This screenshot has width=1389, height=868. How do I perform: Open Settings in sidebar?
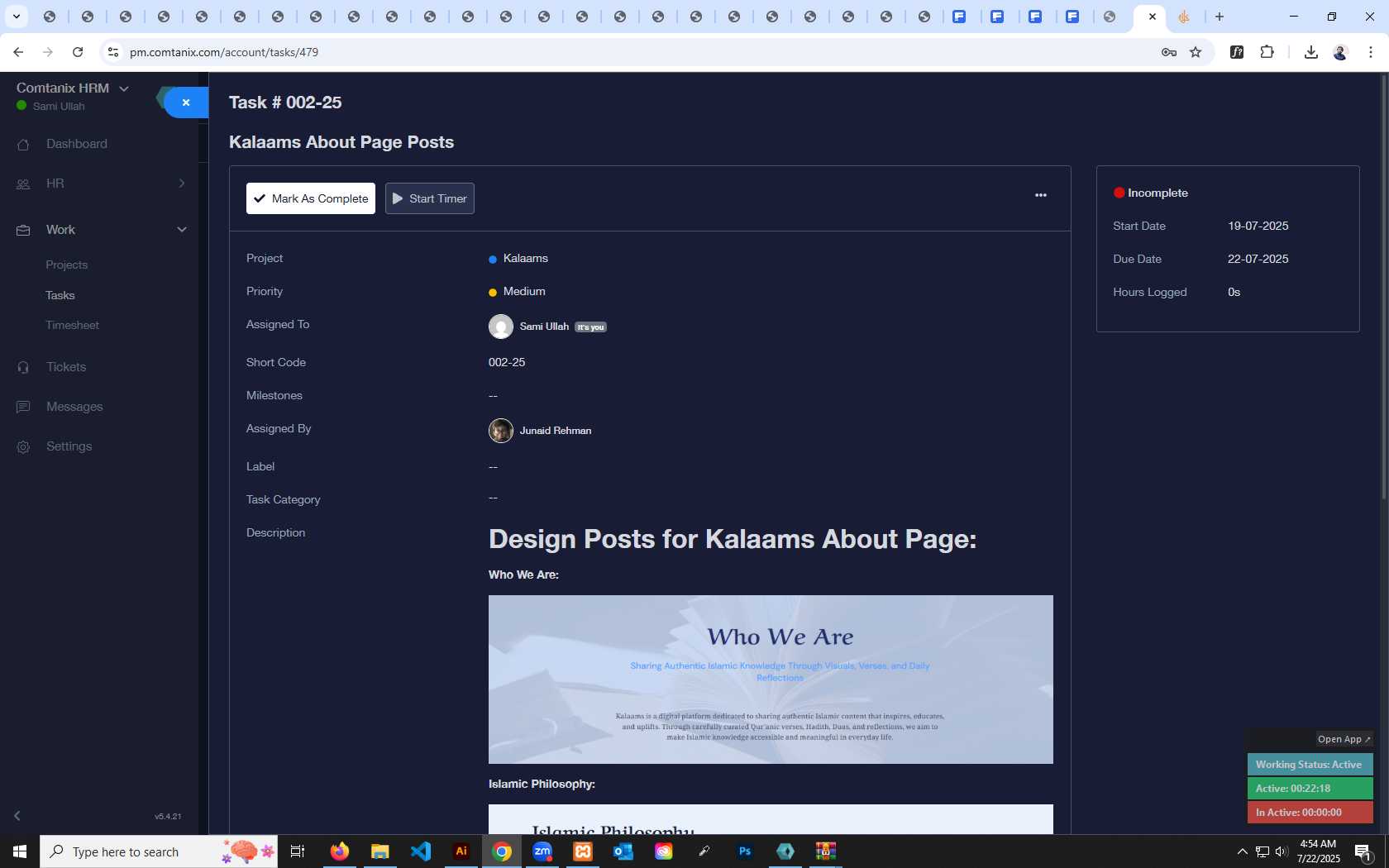(69, 446)
